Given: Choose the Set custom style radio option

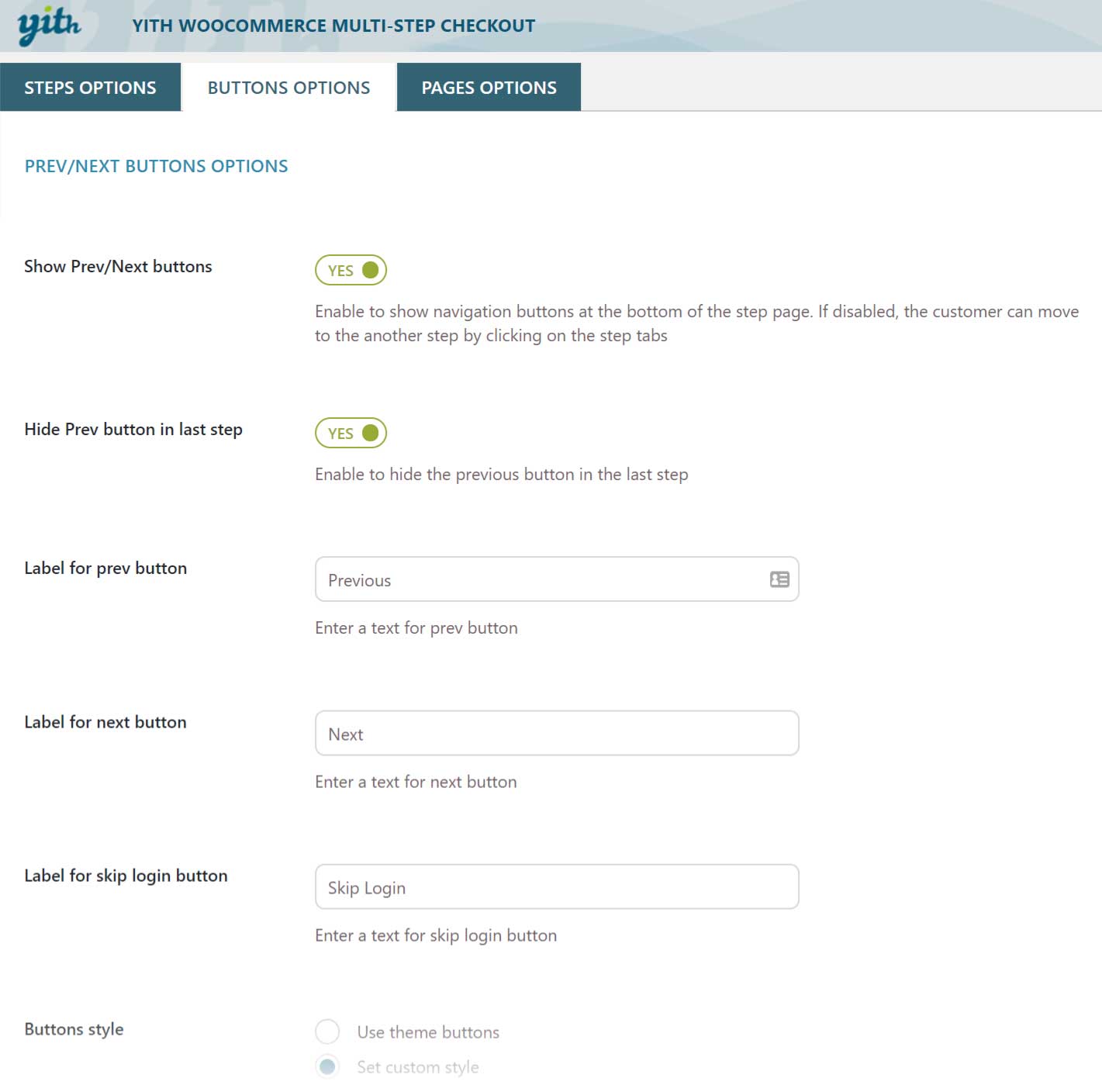Looking at the screenshot, I should [x=327, y=1066].
